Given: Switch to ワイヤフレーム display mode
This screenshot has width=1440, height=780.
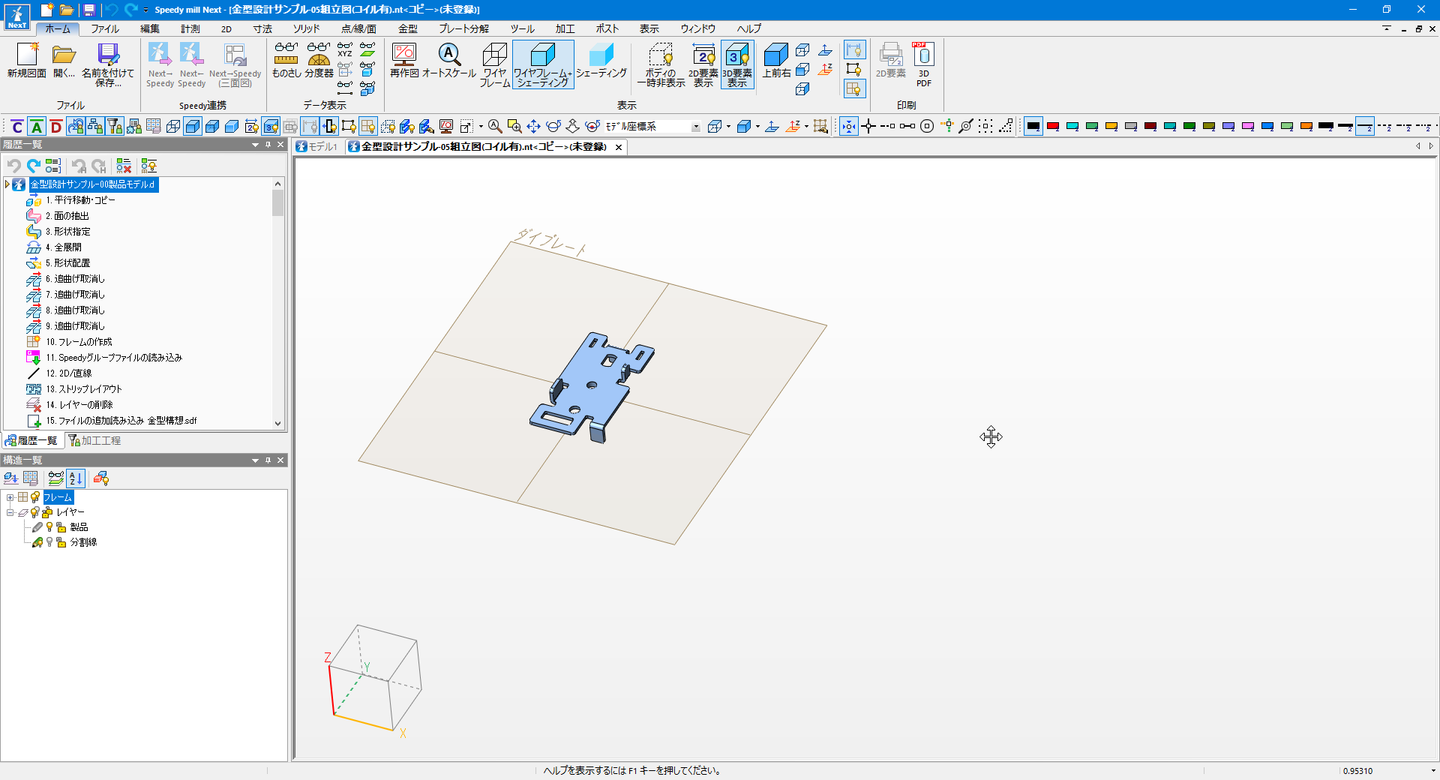Looking at the screenshot, I should 494,65.
